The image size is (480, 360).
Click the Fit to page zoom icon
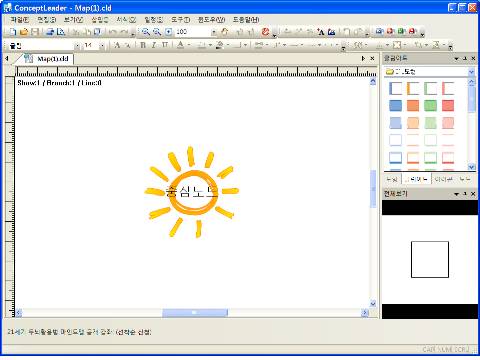169,32
